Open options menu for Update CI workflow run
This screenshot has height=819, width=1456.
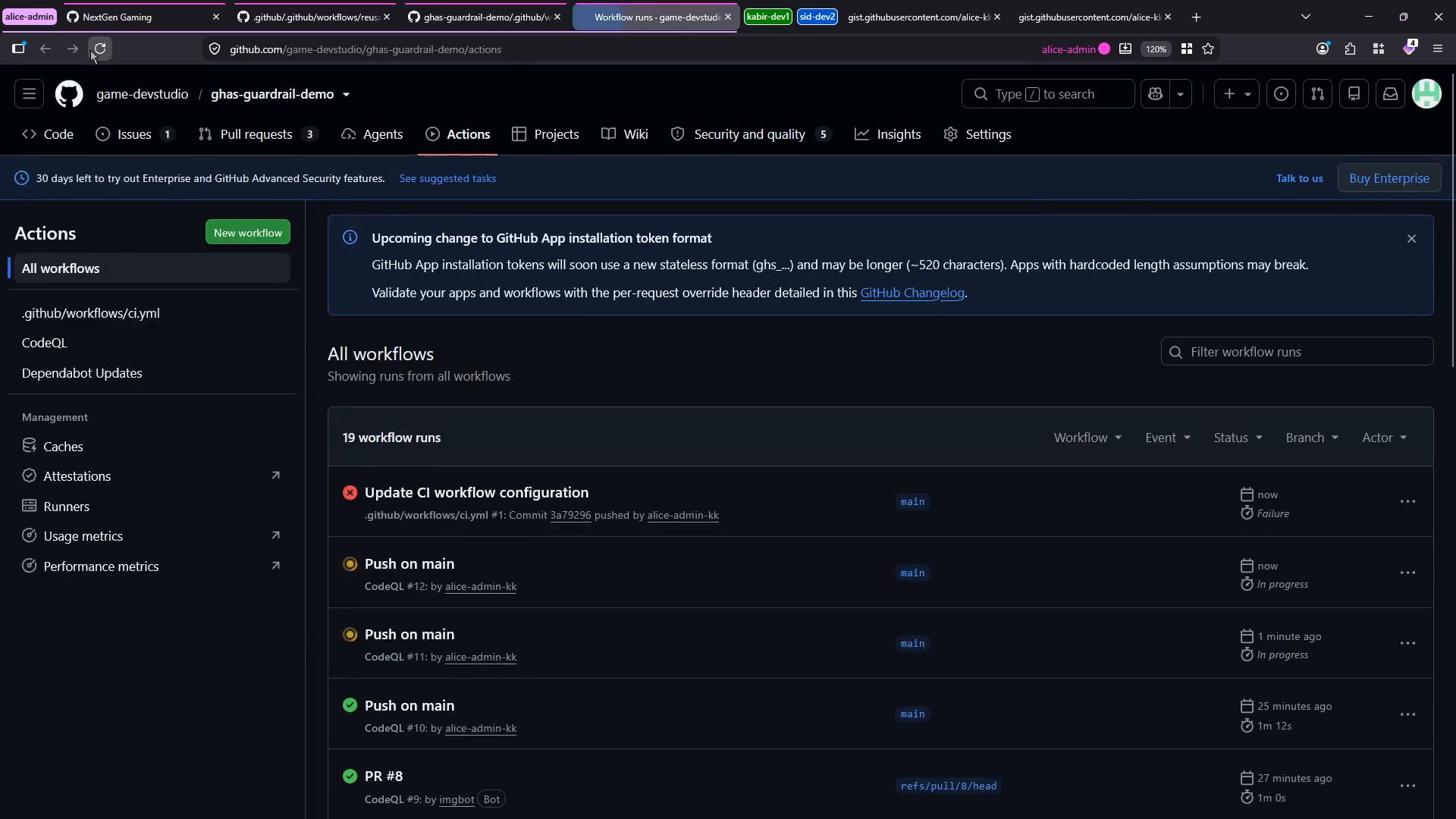pos(1407,501)
